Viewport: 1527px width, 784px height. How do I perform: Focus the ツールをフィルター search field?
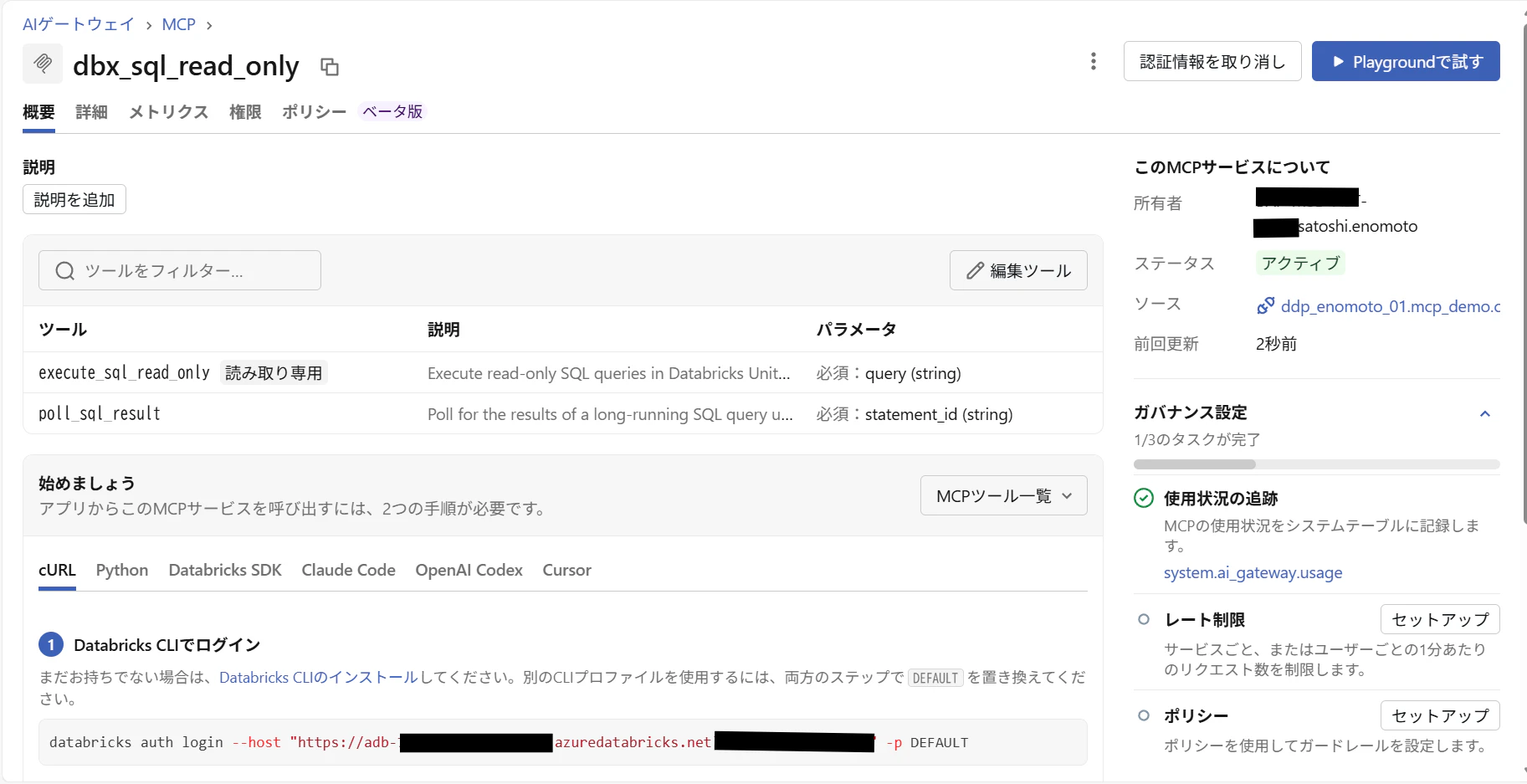coord(180,270)
